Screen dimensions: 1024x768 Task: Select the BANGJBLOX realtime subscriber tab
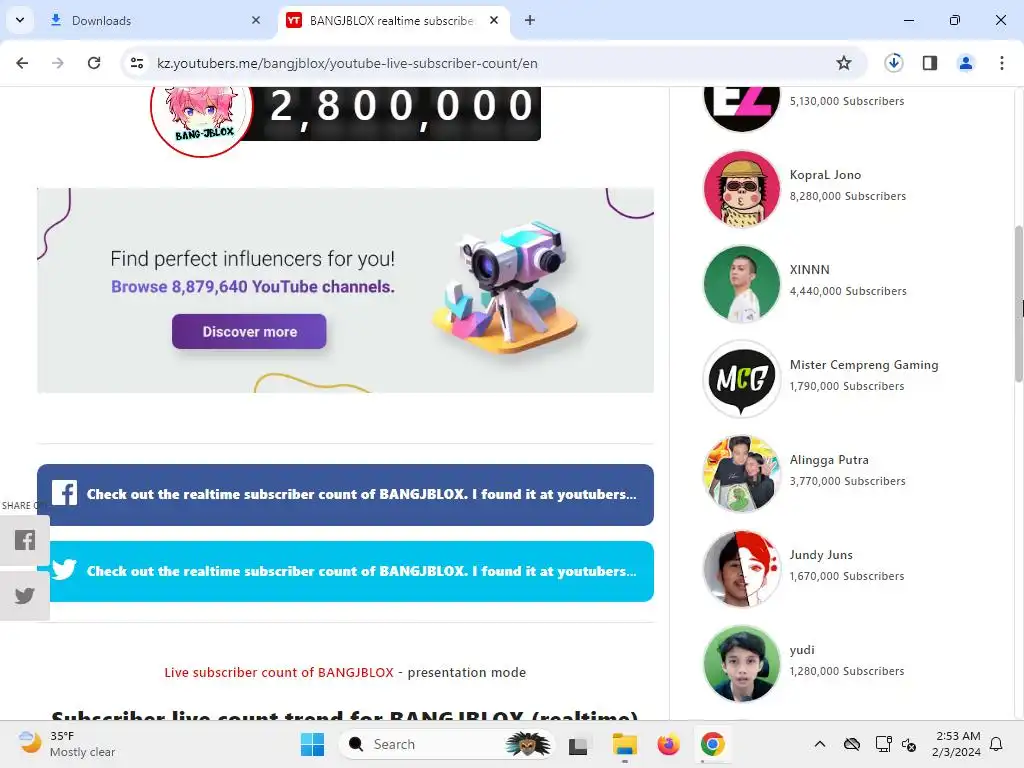tap(394, 20)
